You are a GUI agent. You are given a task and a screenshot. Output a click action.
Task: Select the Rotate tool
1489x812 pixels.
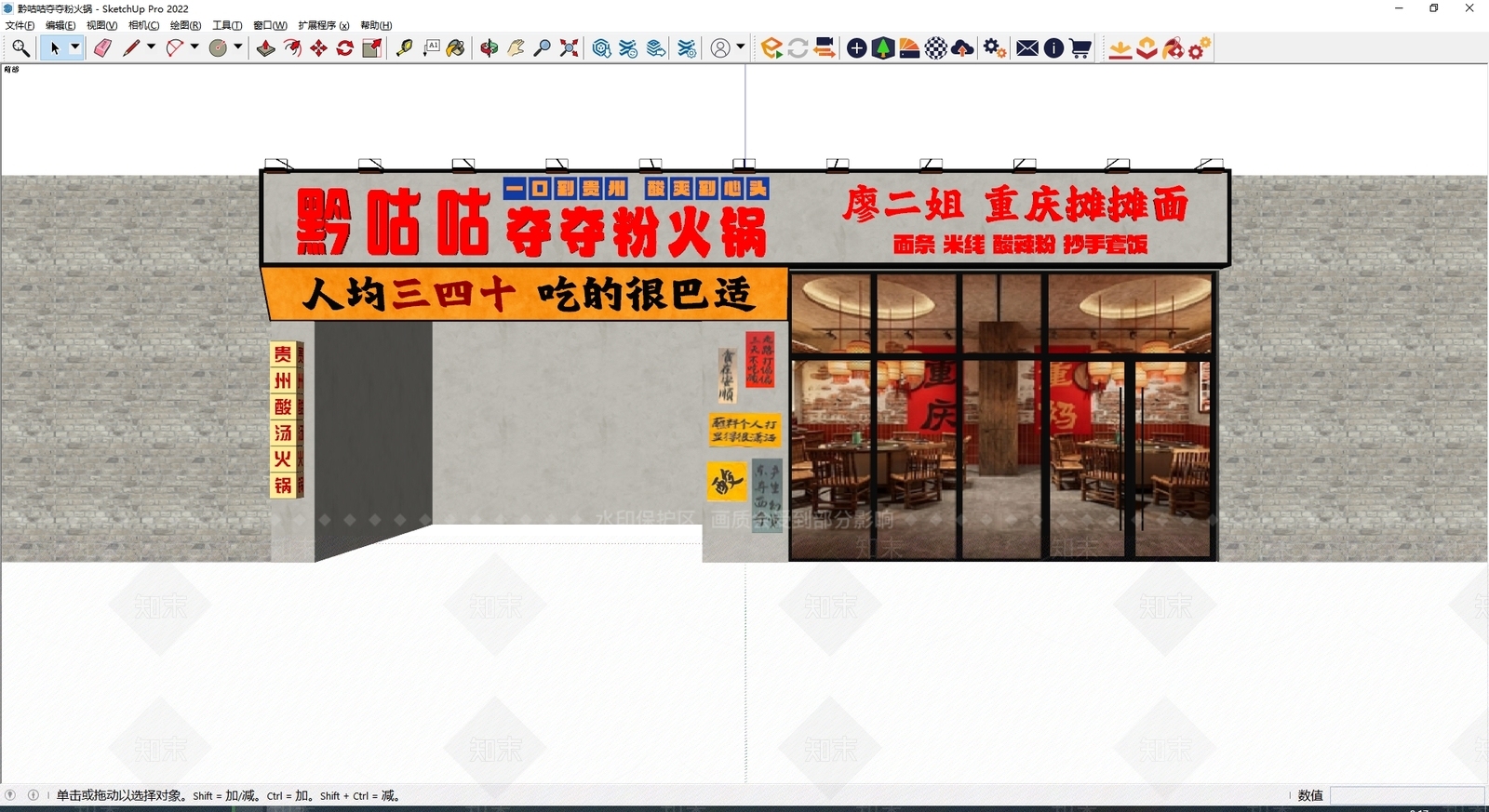click(x=345, y=48)
